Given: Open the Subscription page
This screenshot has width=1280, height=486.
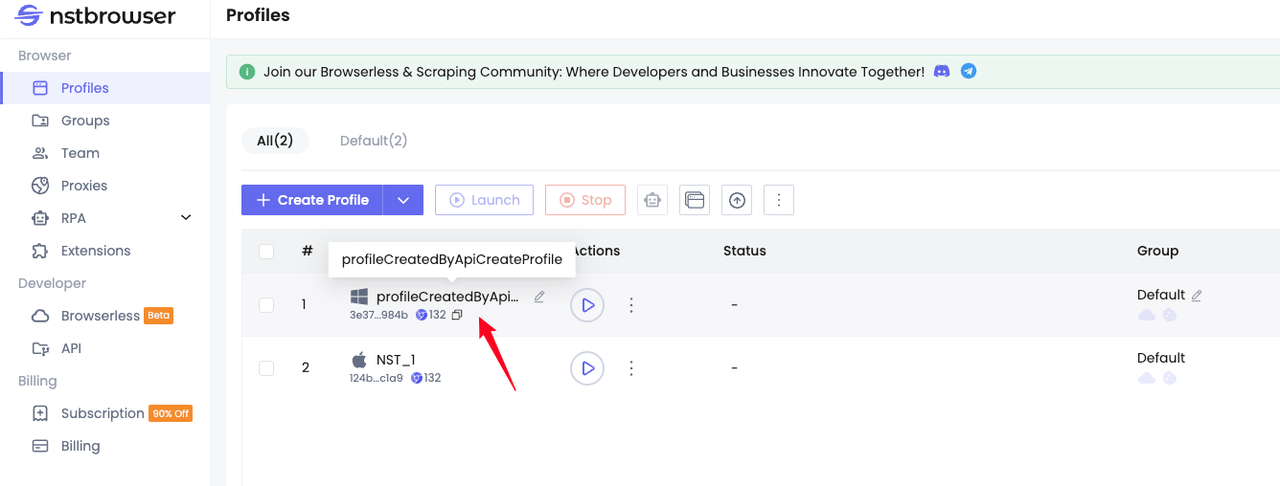Looking at the screenshot, I should point(102,413).
